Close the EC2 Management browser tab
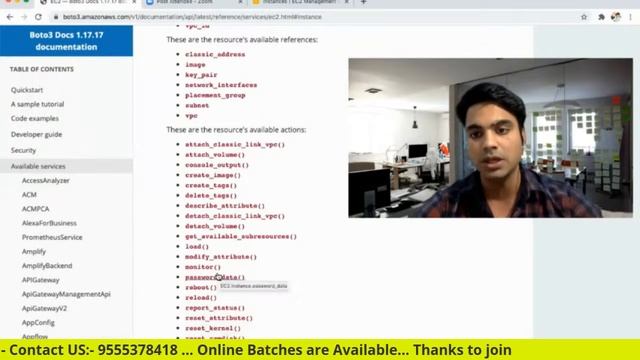Screen dimensions: 640x360 [347, 2]
